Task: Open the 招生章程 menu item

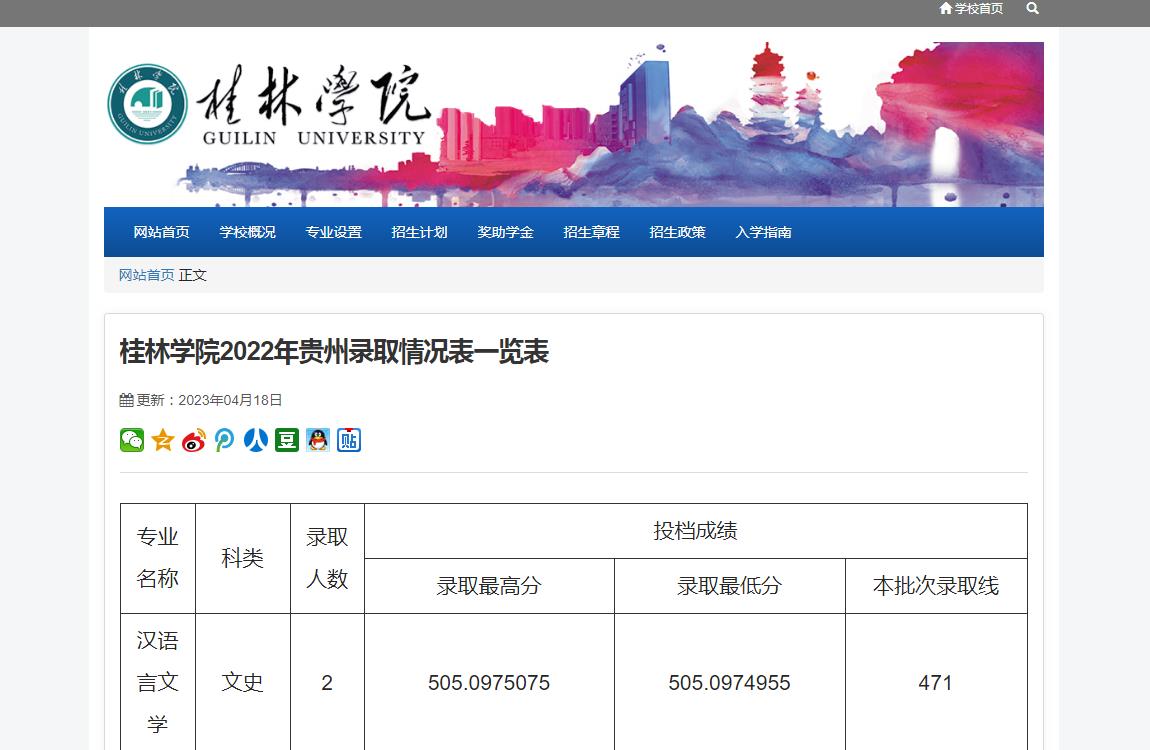Action: point(591,232)
